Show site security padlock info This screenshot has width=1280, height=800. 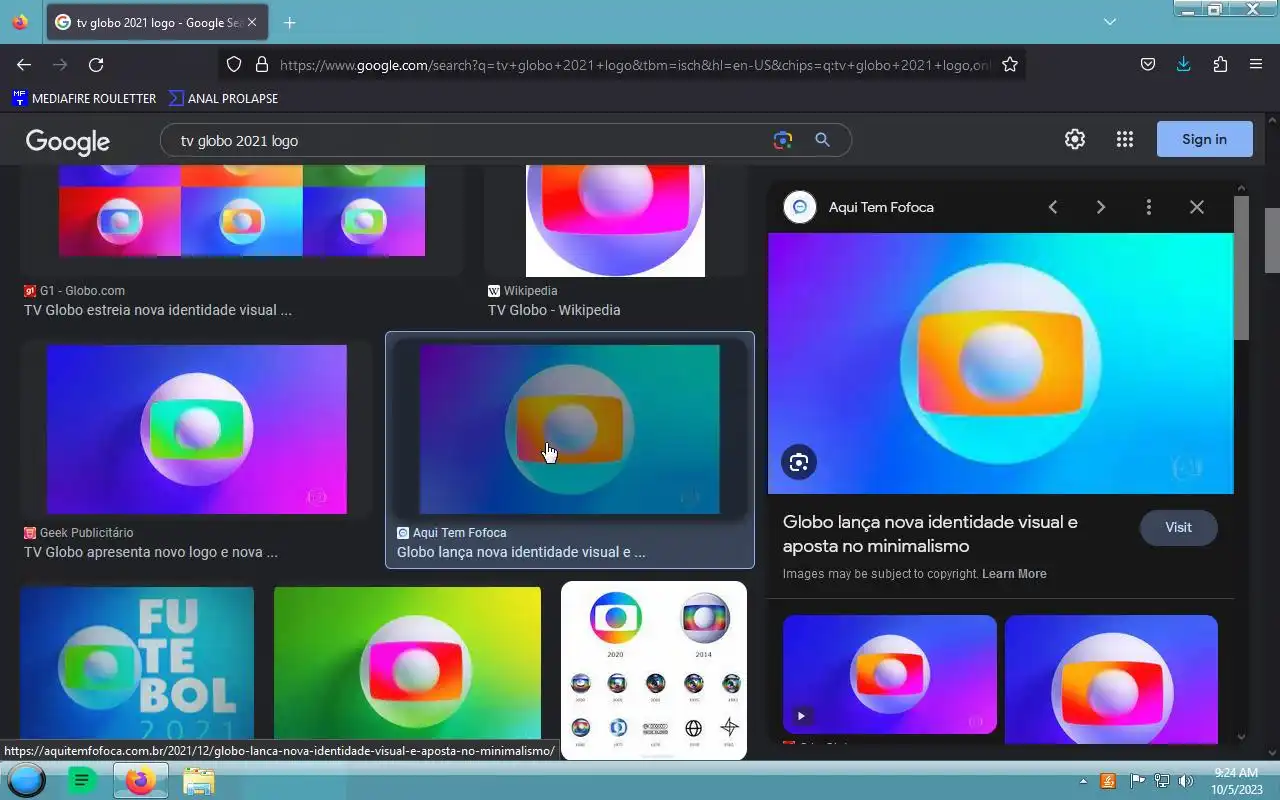point(262,65)
